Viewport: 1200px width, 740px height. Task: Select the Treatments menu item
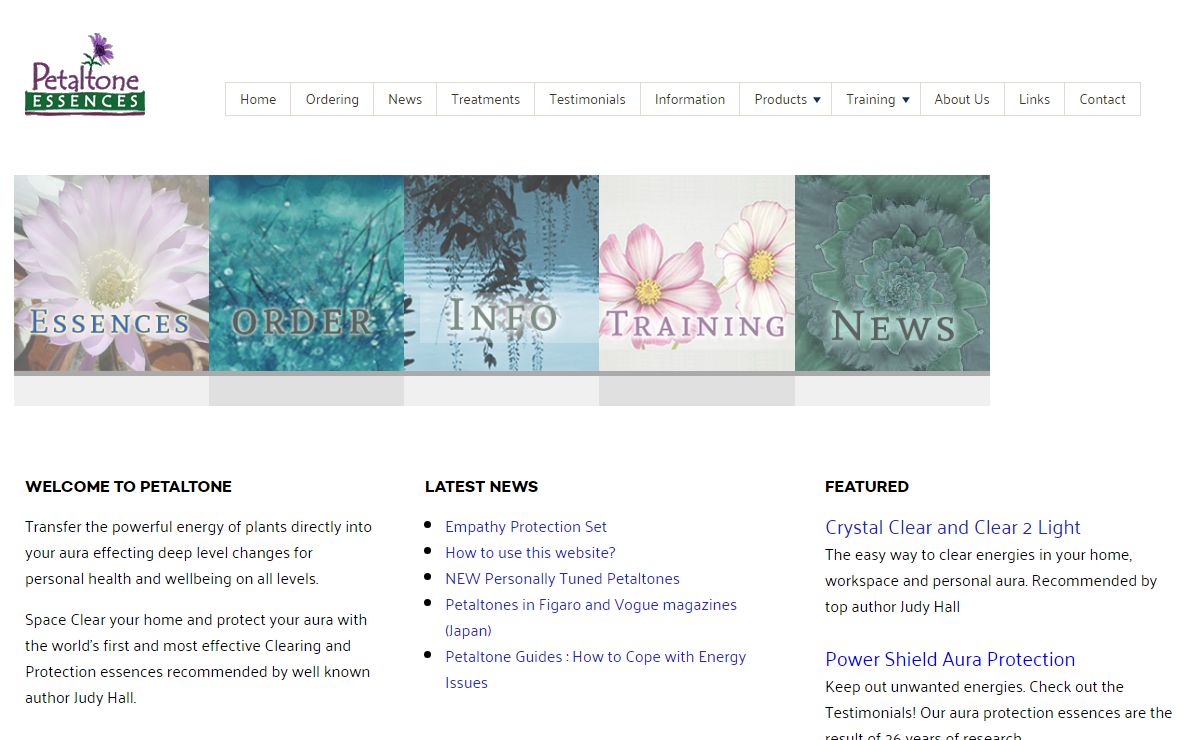(485, 99)
